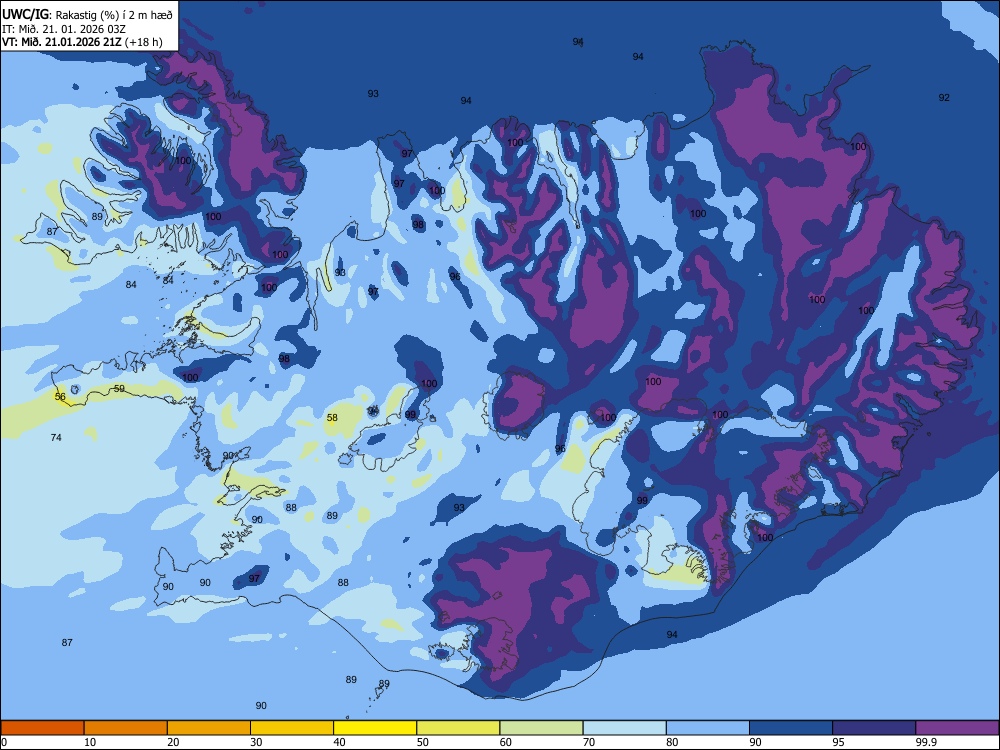Pick the light blue 80–90 legend swatch
This screenshot has height=750, width=1000.
tap(708, 728)
